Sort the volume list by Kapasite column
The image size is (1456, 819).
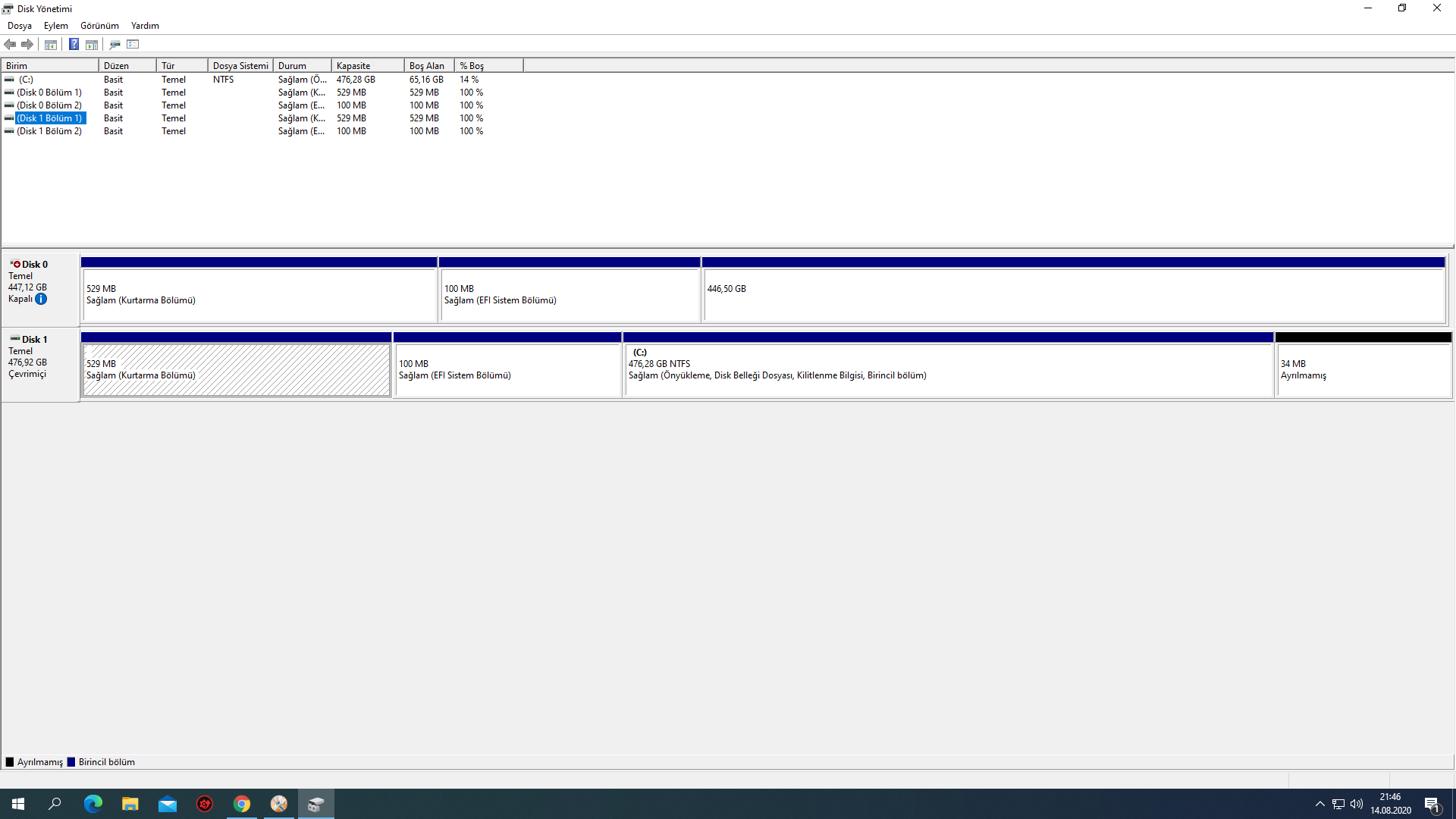point(366,66)
